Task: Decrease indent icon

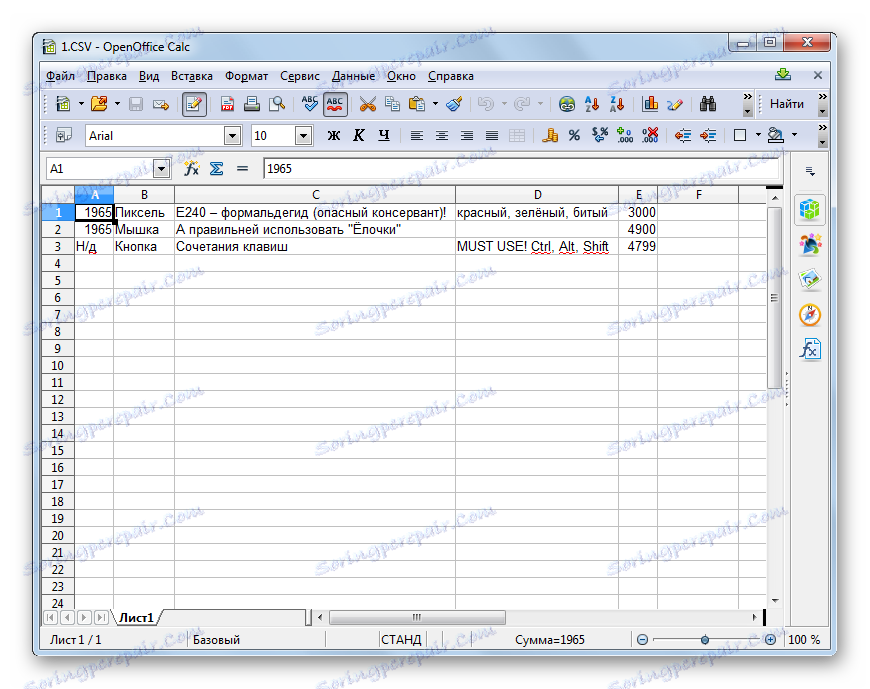Action: click(682, 135)
